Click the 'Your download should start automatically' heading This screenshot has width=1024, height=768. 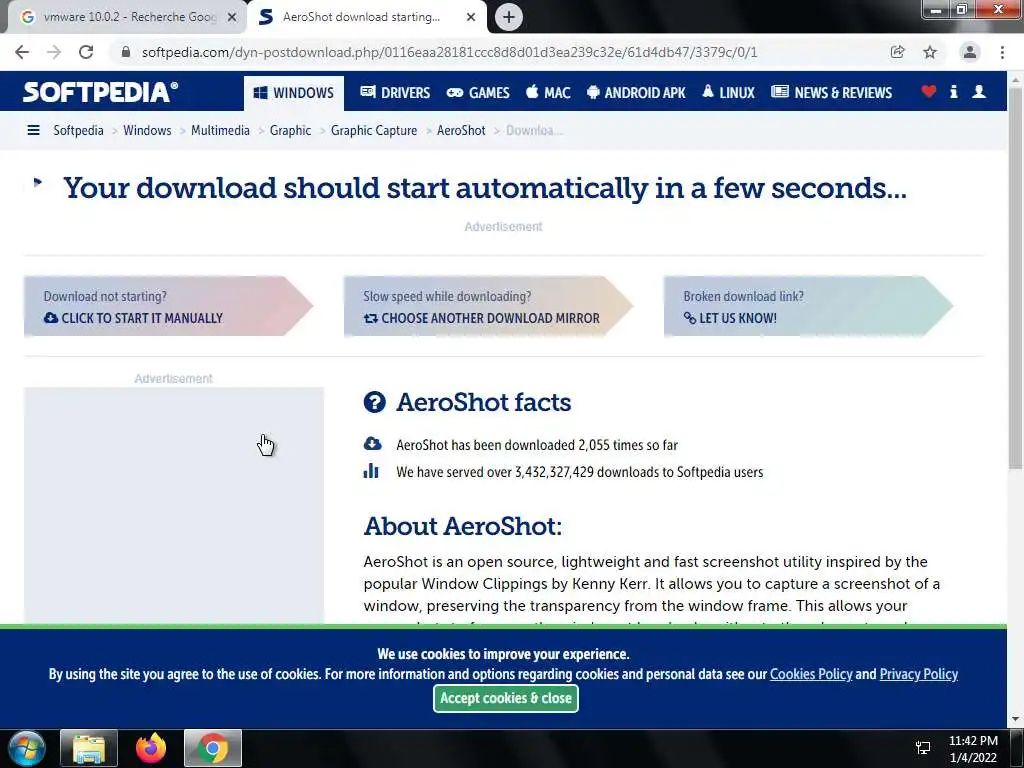(x=485, y=188)
